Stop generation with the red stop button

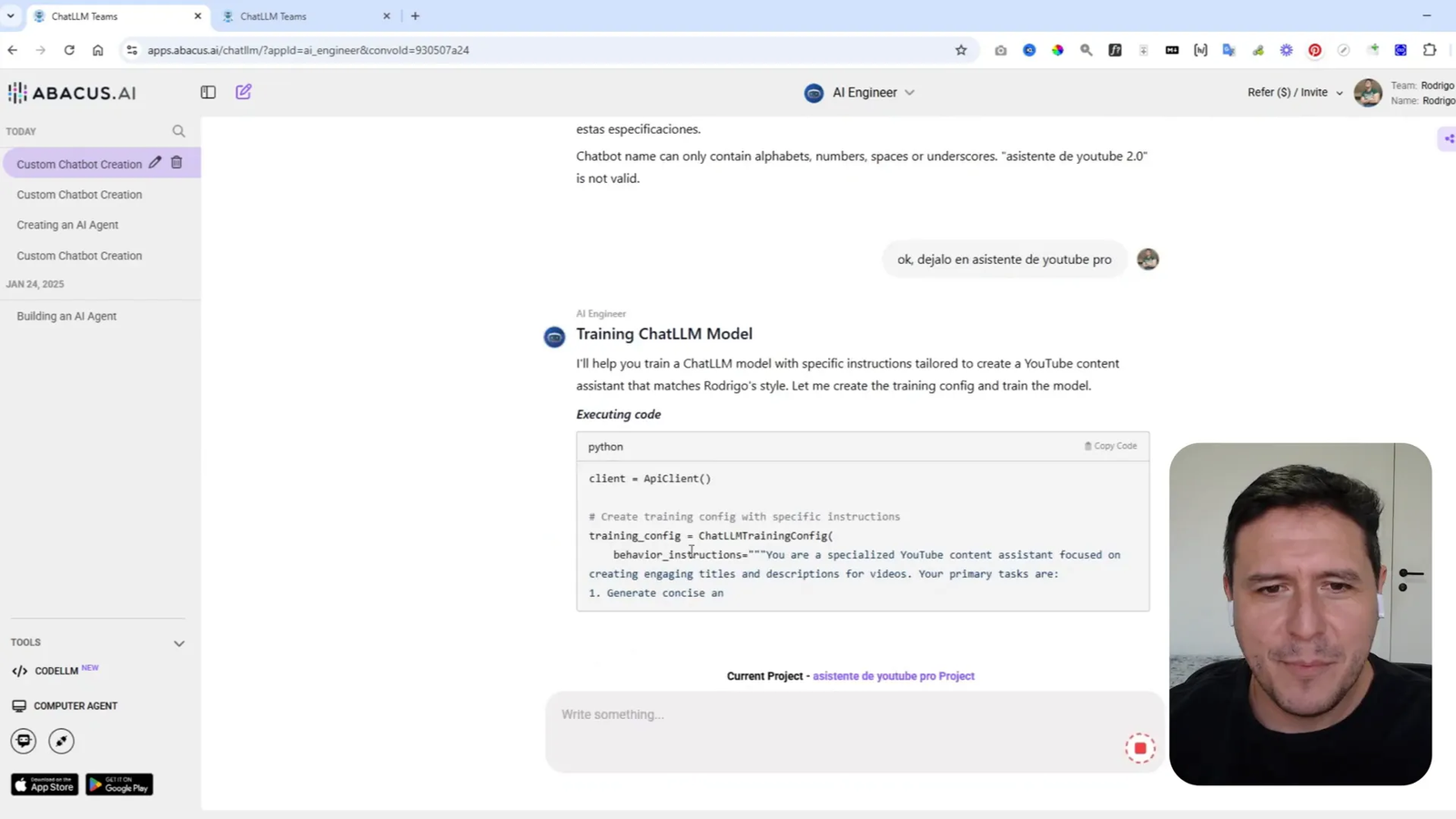click(1139, 747)
